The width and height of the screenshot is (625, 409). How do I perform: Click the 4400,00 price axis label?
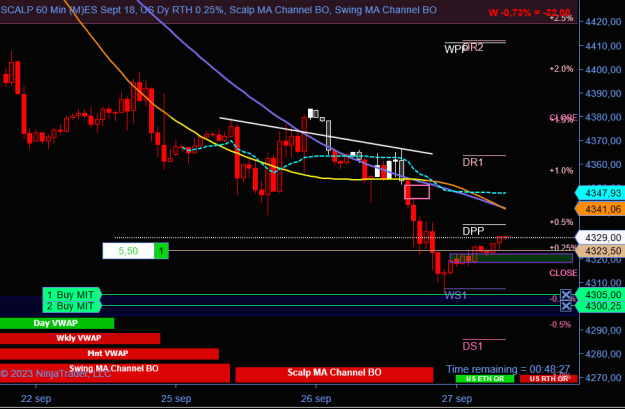(x=603, y=69)
